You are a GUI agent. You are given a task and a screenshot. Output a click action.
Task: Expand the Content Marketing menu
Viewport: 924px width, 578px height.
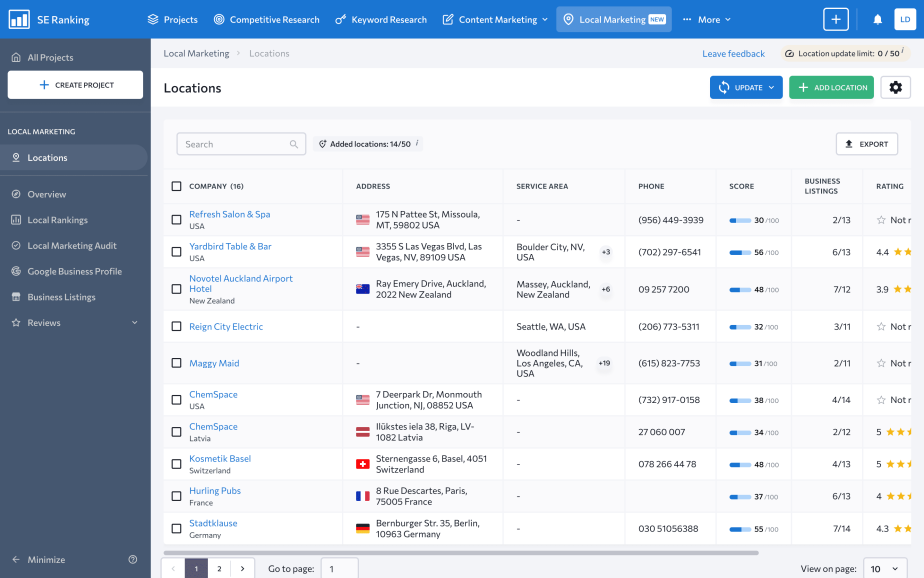(x=496, y=19)
